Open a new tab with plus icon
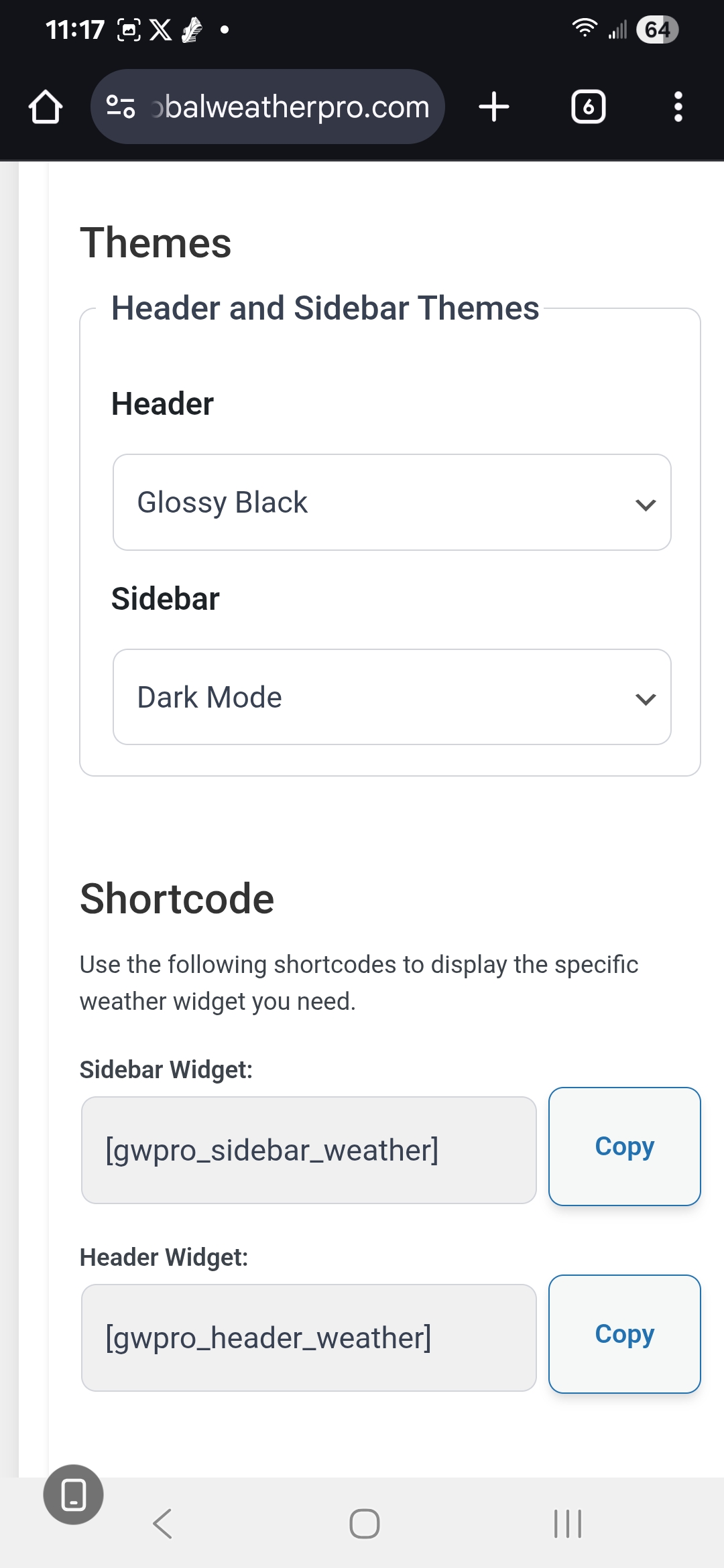The image size is (724, 1568). pyautogui.click(x=494, y=107)
